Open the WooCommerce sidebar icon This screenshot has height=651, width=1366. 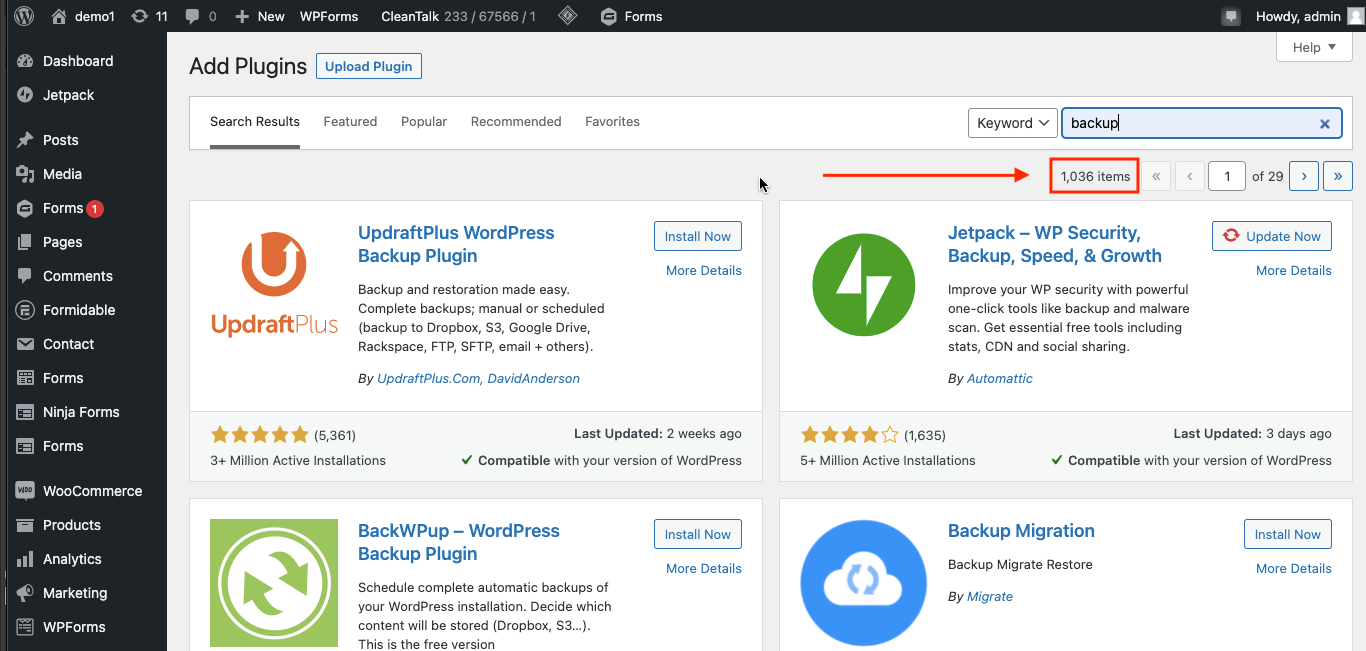pos(26,491)
